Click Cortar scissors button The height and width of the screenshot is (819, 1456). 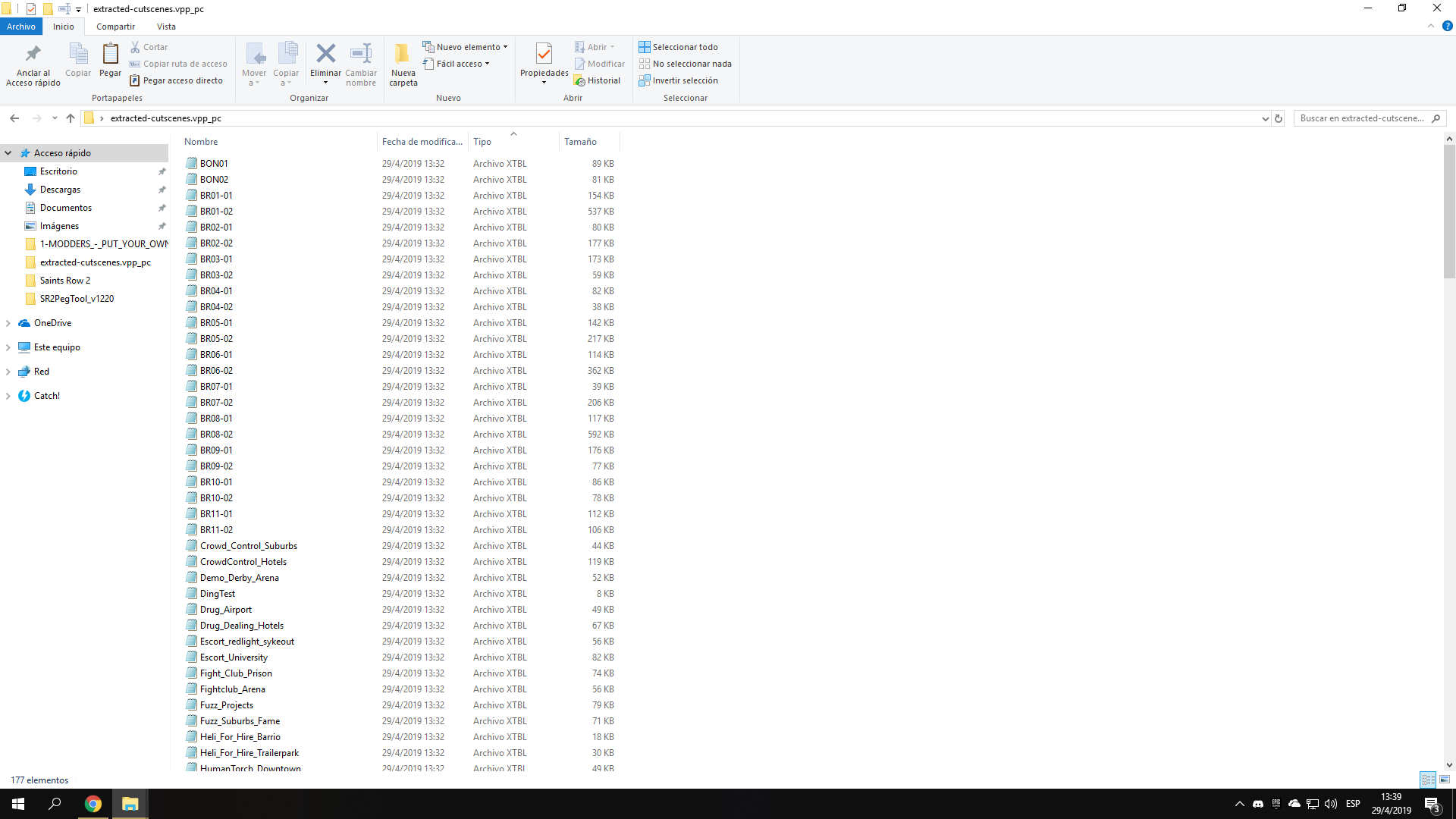tap(149, 47)
